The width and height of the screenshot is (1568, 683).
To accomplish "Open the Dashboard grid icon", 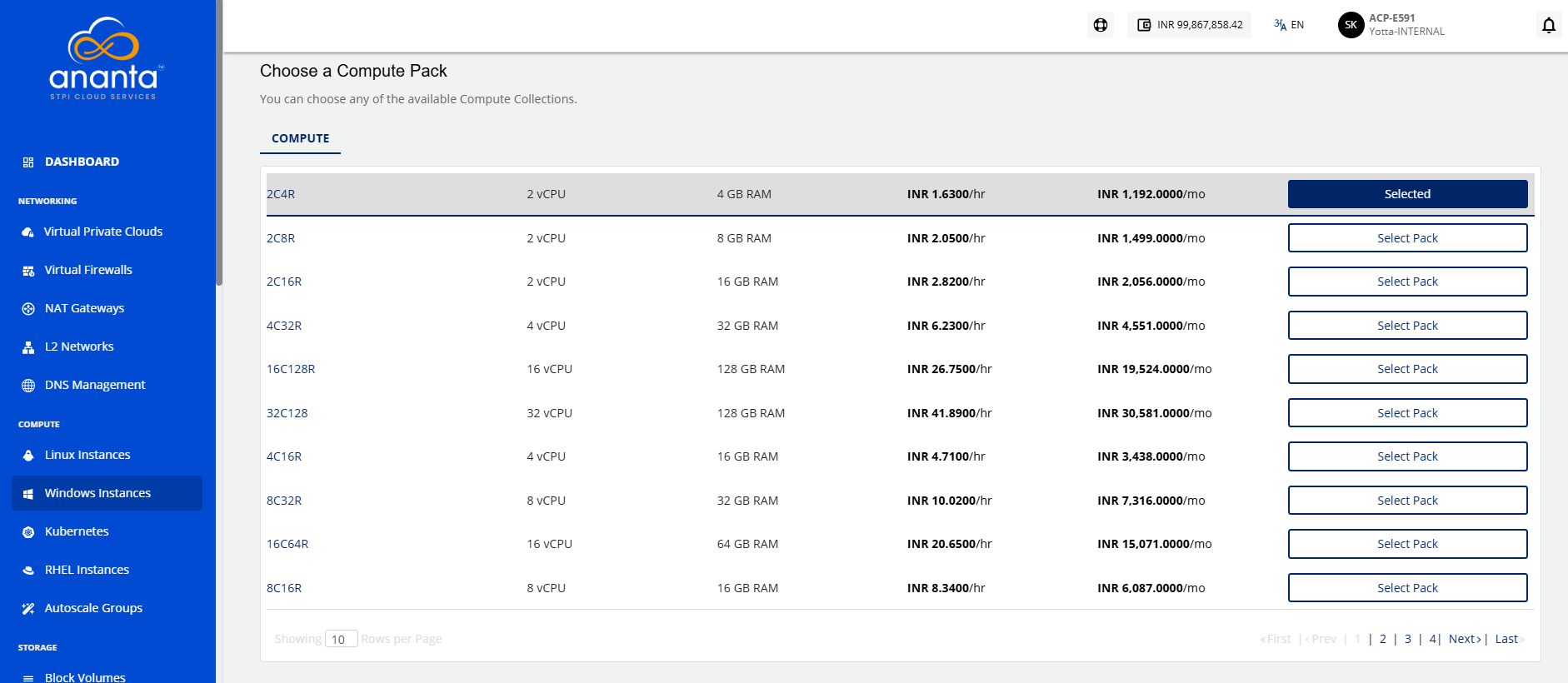I will 28,162.
